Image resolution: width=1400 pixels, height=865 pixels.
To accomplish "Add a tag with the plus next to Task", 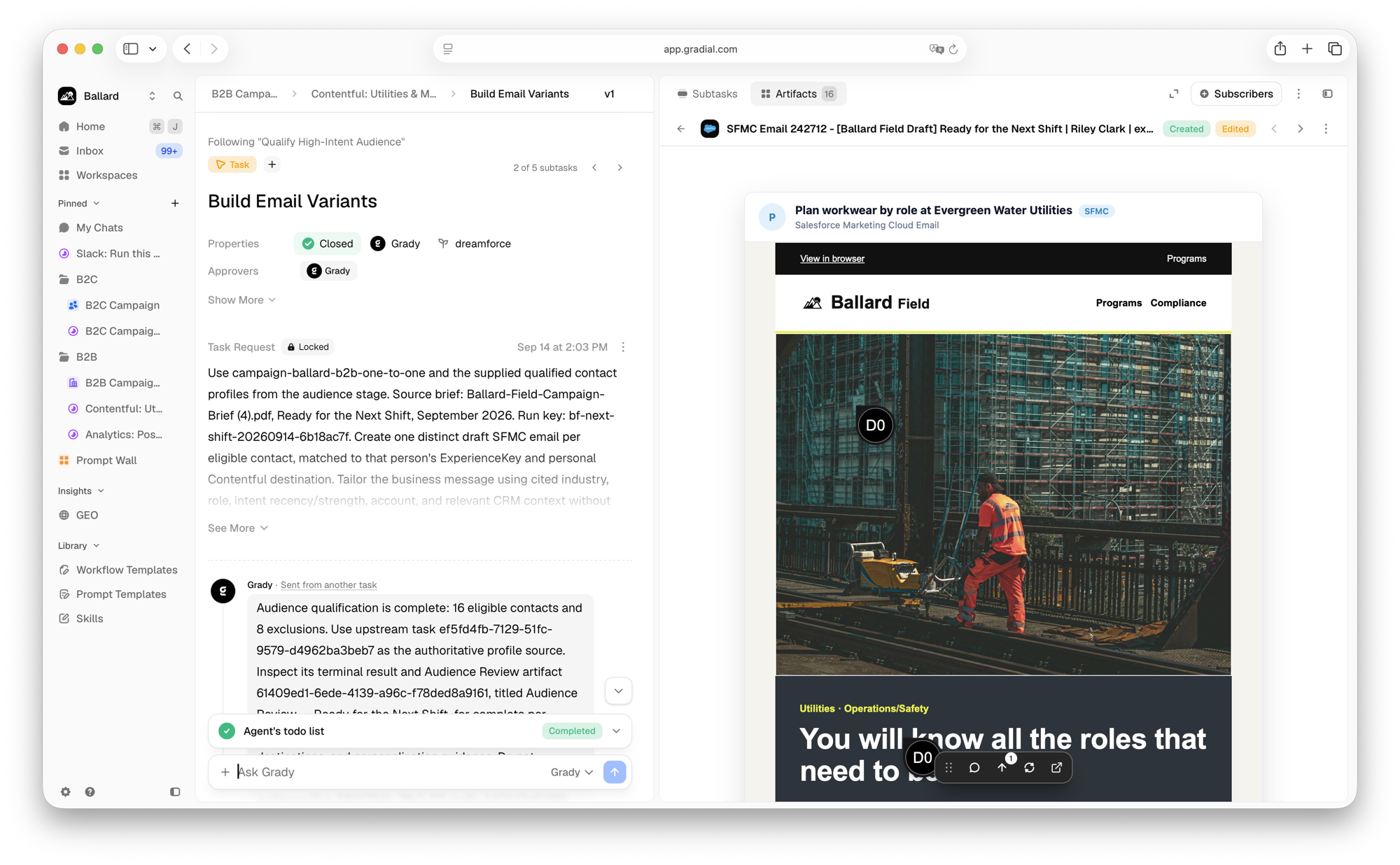I will pyautogui.click(x=272, y=164).
